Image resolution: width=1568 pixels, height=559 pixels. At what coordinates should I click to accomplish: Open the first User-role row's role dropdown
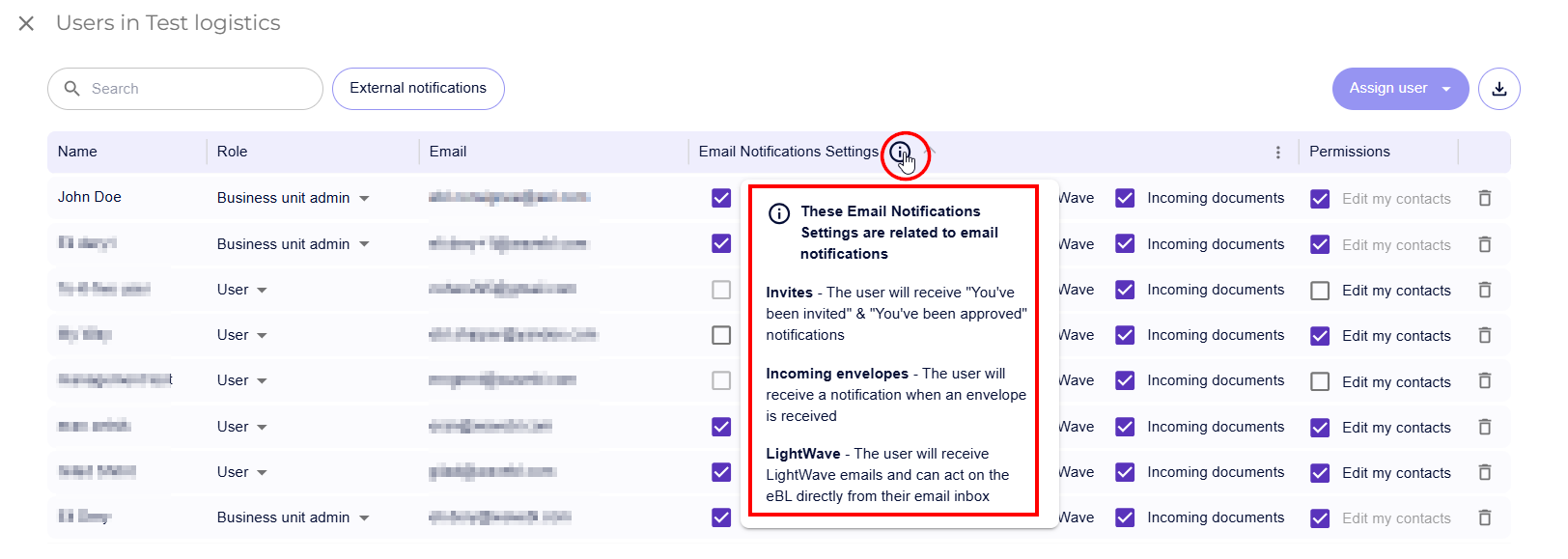click(x=242, y=290)
